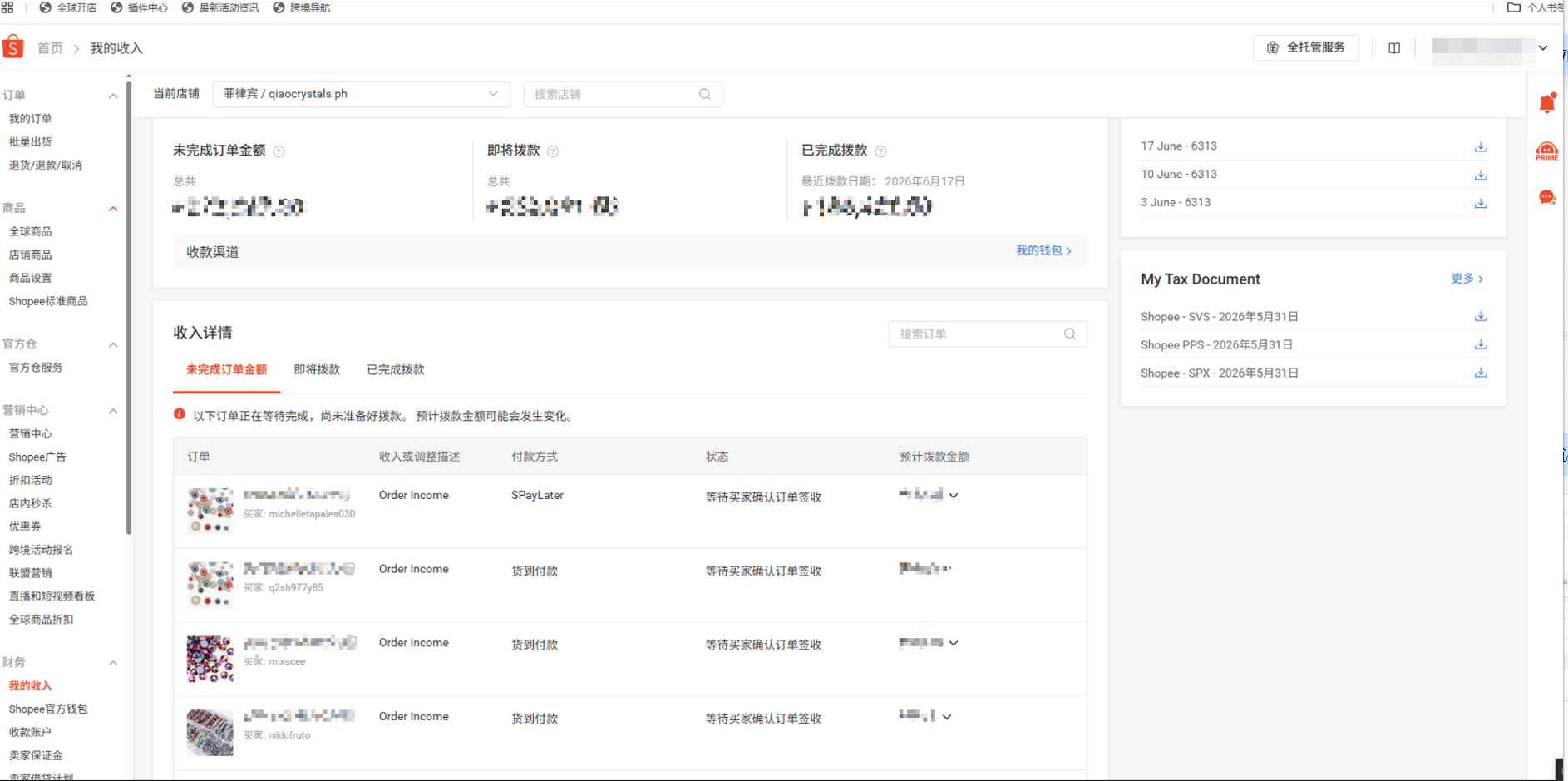Viewport: 1568px width, 781px height.
Task: Download the Shopee - SPX tax document
Action: 1481,373
